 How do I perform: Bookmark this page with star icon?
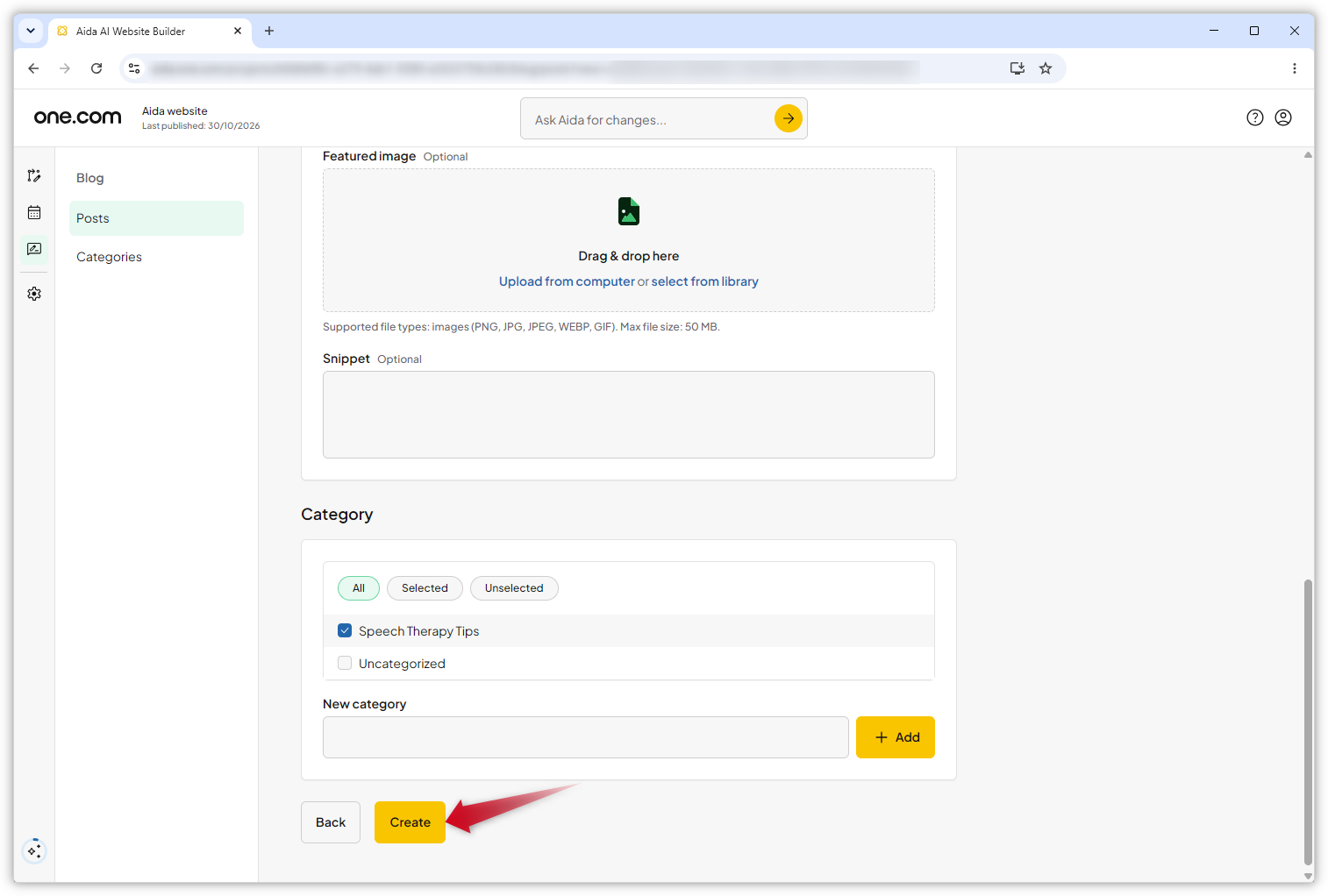[x=1046, y=68]
